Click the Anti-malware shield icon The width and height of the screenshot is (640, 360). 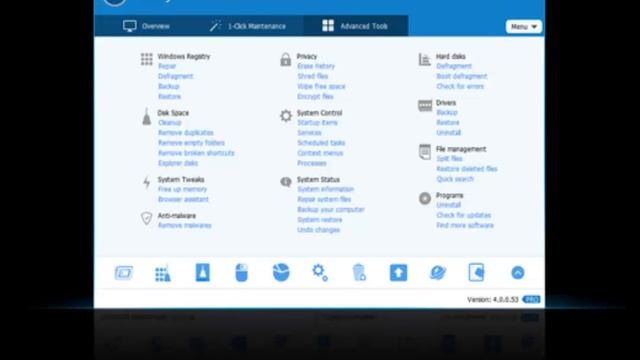(x=147, y=218)
